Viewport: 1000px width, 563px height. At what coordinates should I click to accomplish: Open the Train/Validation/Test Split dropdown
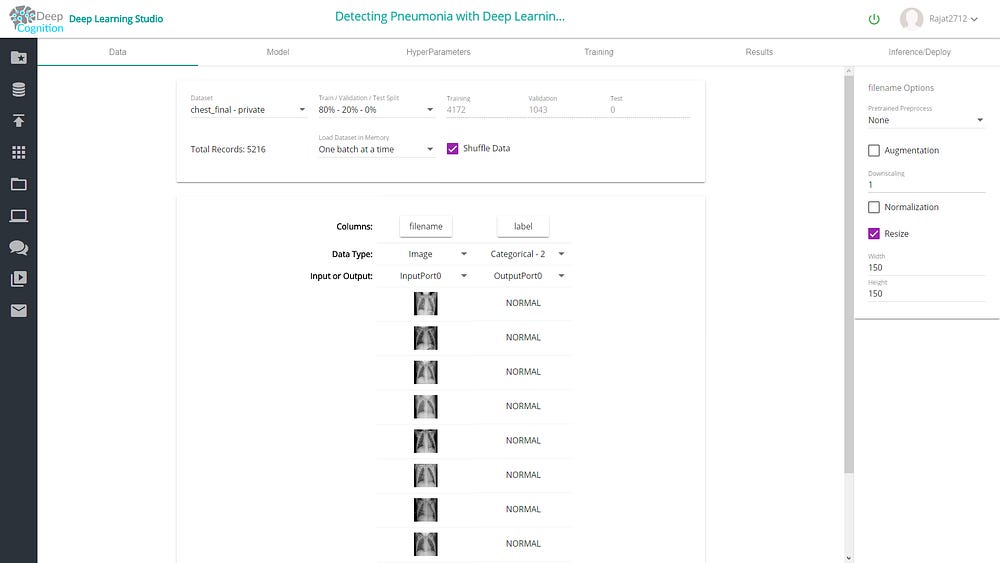(376, 110)
